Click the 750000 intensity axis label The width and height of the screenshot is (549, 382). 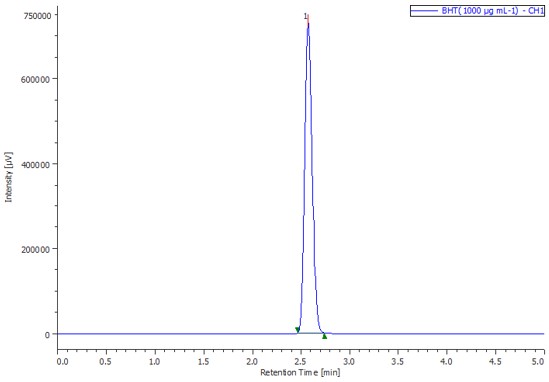pos(37,15)
